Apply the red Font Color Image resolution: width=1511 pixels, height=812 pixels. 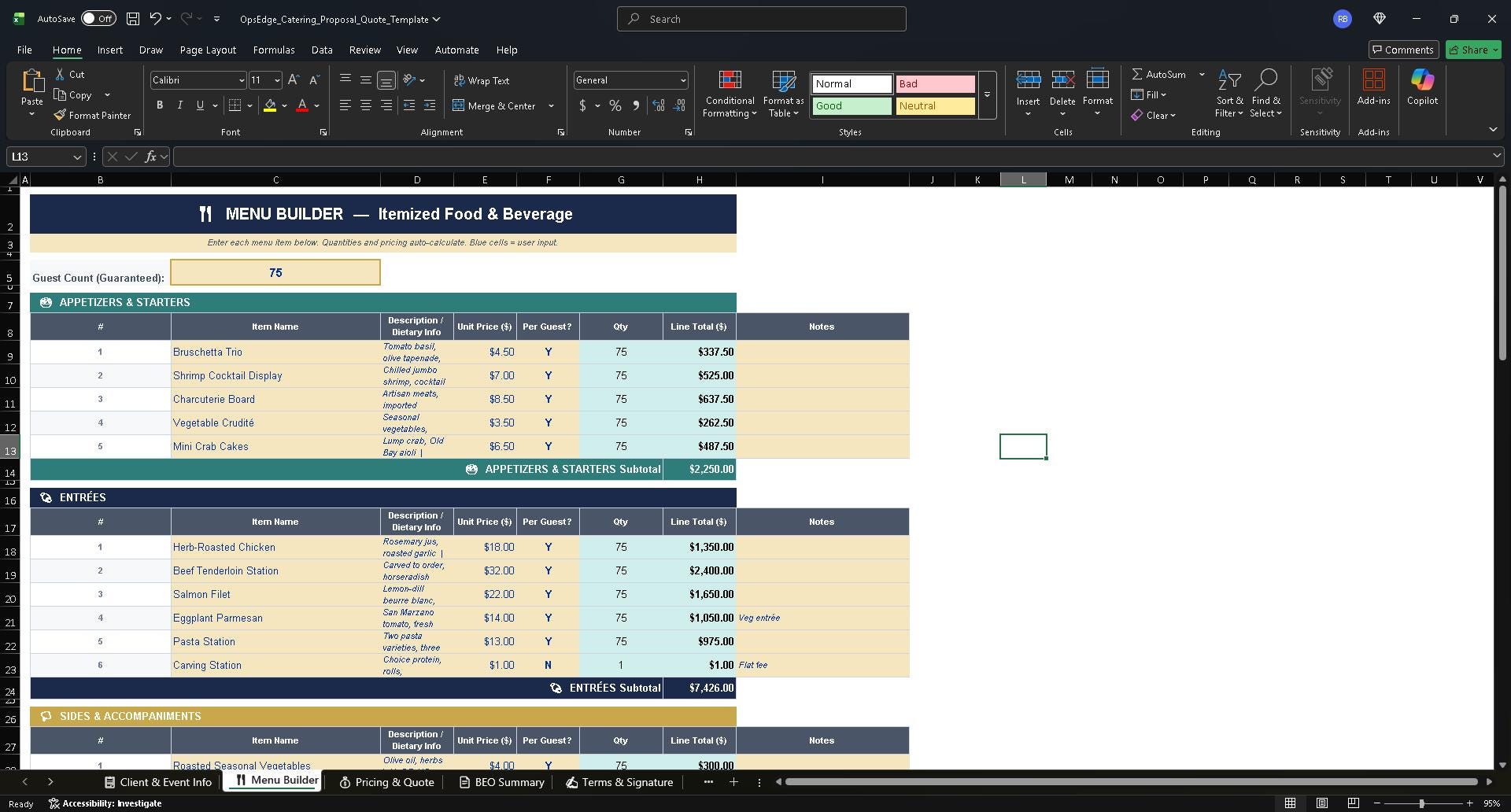(x=302, y=105)
